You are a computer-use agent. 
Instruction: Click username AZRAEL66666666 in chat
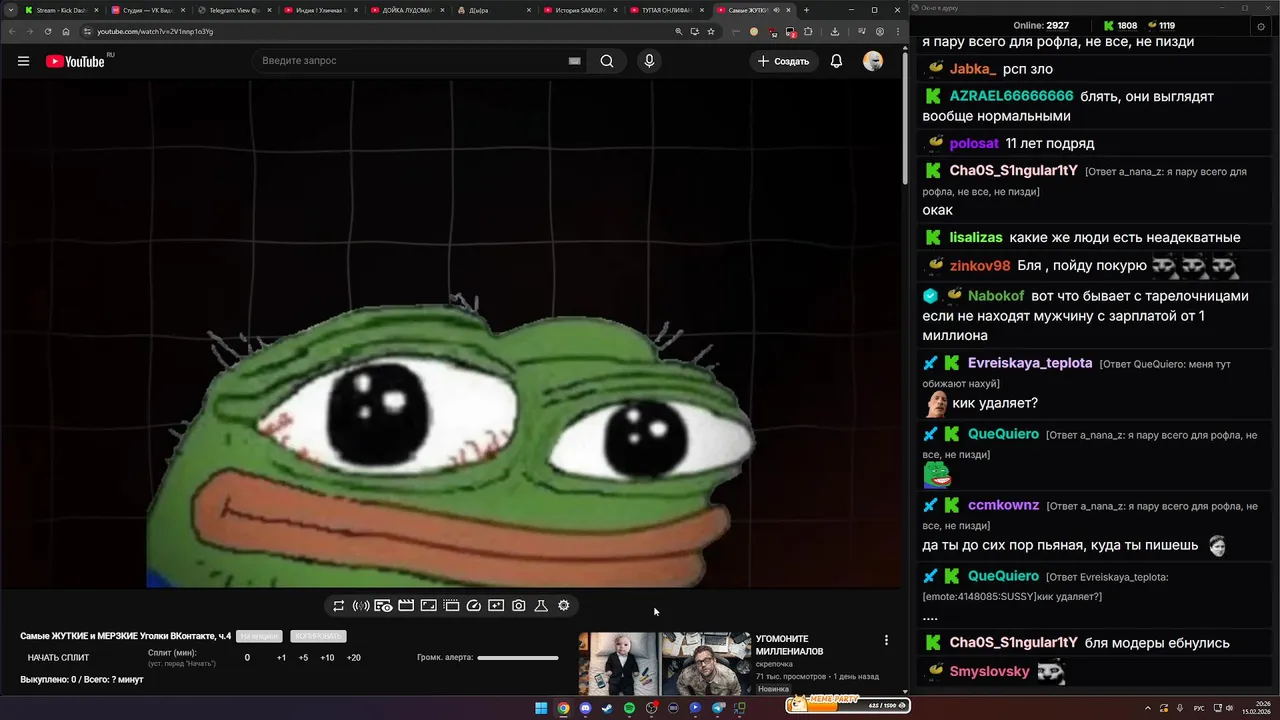[x=1011, y=96]
